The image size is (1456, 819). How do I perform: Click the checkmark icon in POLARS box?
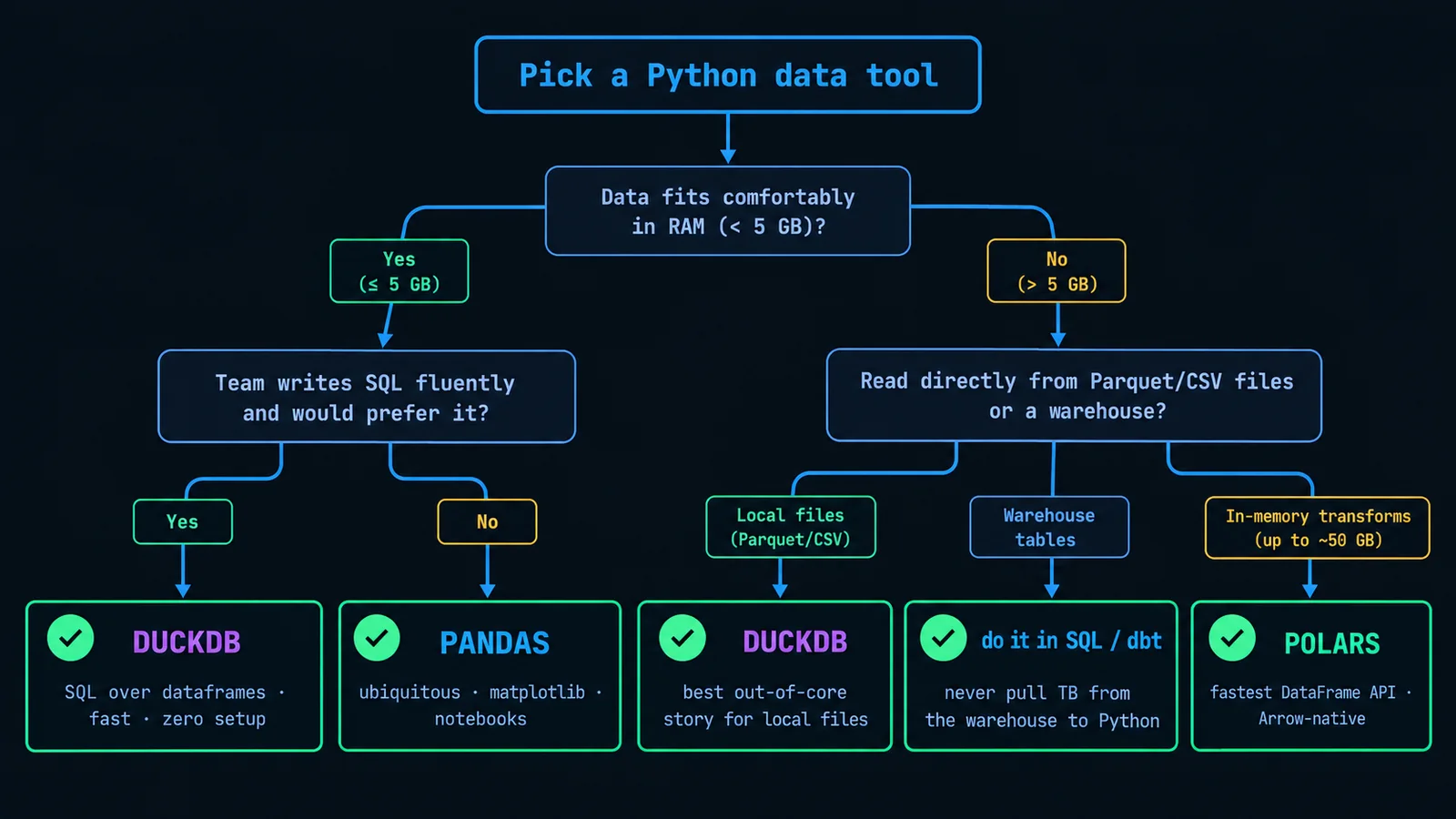click(x=1232, y=638)
